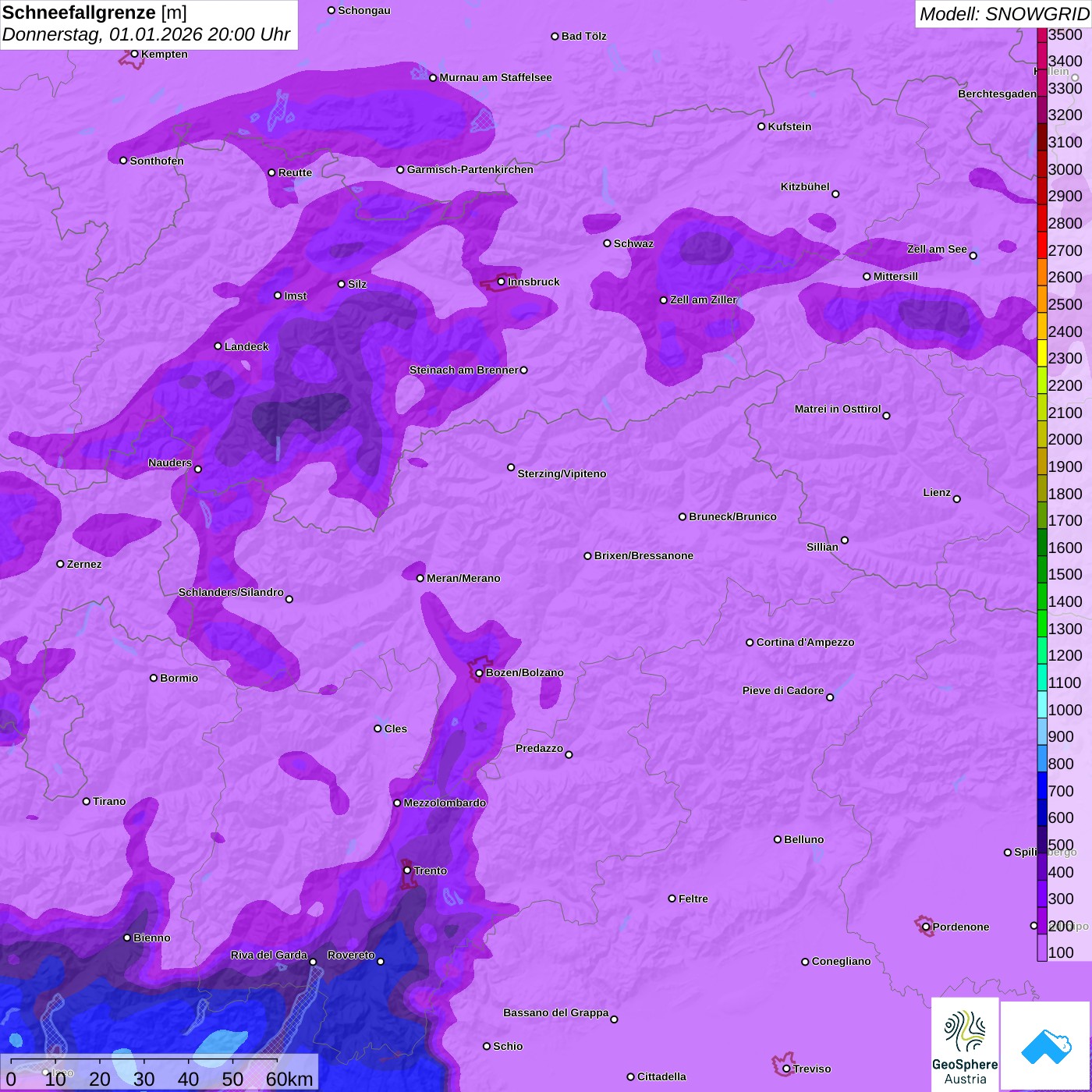Screen dimensions: 1092x1092
Task: Click the 'Lienz' label
Action: pos(937,492)
